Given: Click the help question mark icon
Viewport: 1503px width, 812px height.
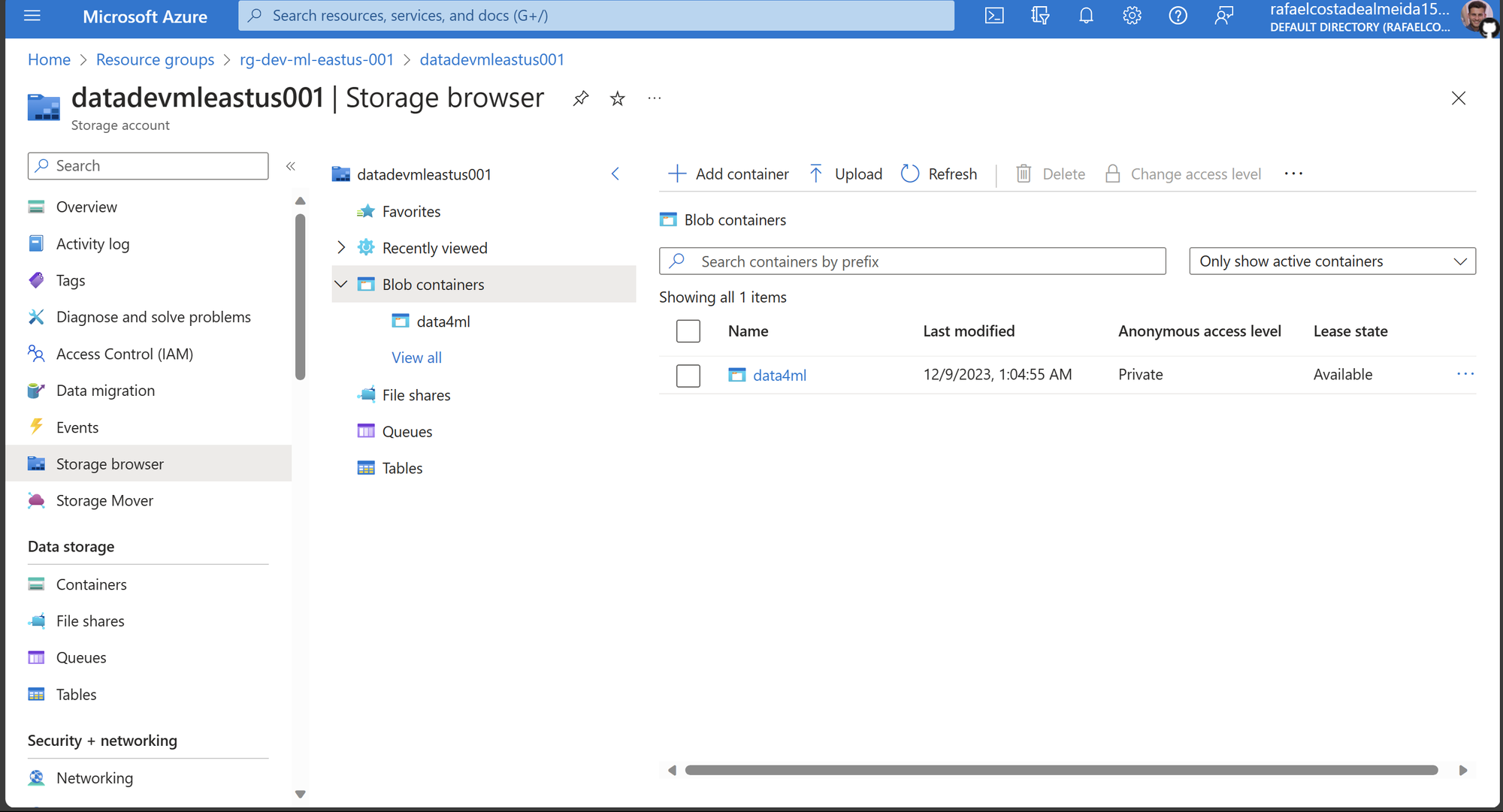Looking at the screenshot, I should [x=1178, y=16].
